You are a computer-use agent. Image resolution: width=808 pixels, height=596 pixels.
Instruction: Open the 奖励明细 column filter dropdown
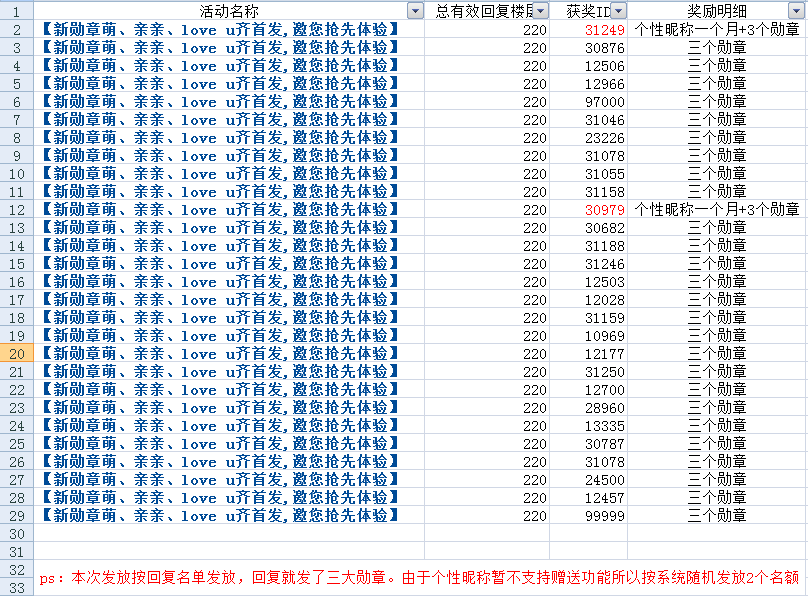797,11
